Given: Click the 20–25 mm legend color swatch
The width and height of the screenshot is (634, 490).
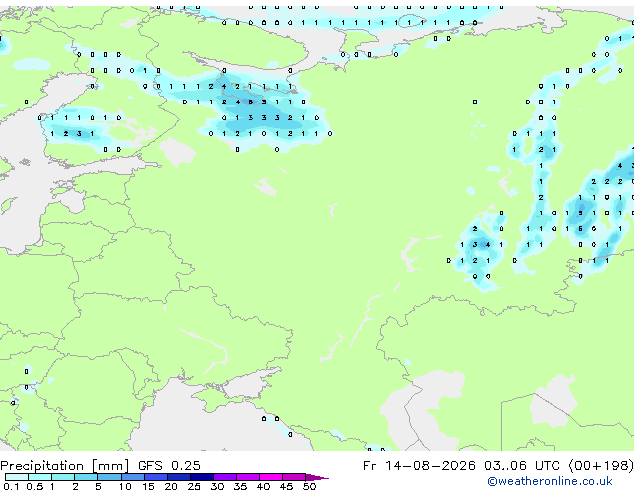Looking at the screenshot, I should pos(179,477).
